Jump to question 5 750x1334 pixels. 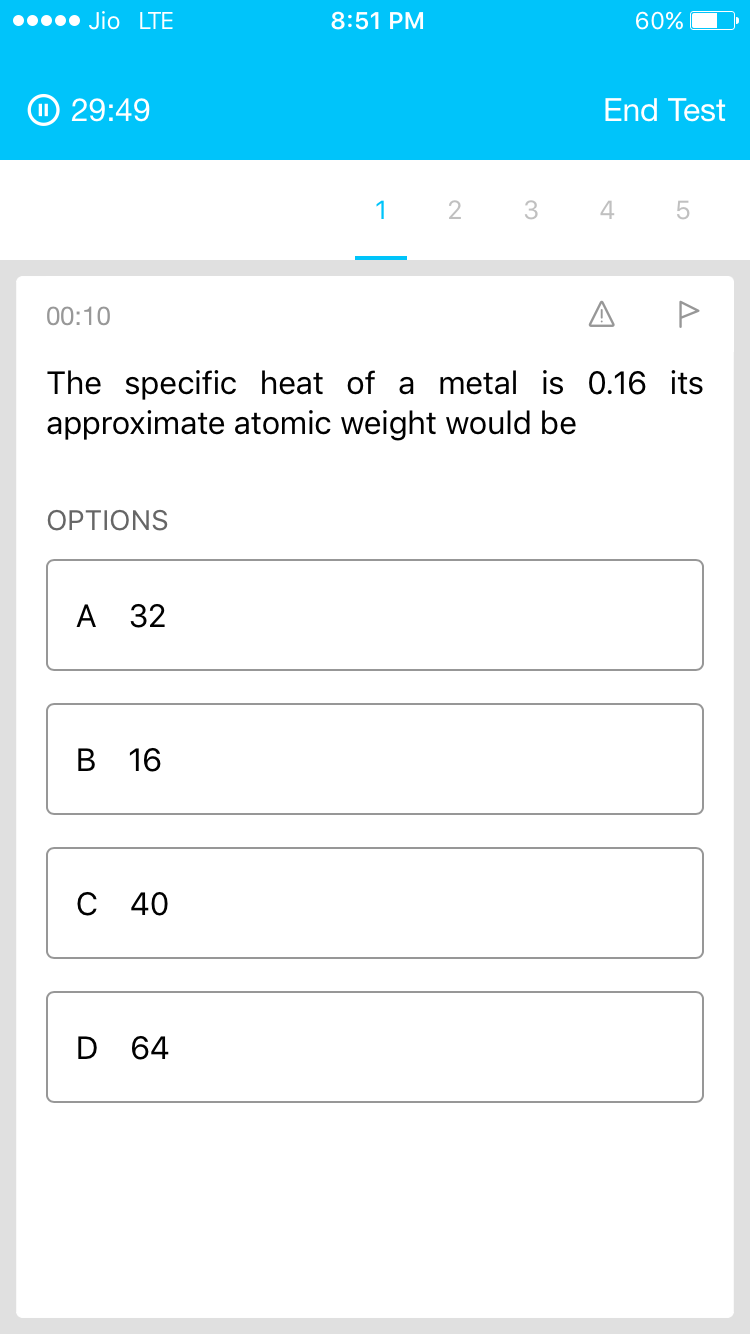683,210
